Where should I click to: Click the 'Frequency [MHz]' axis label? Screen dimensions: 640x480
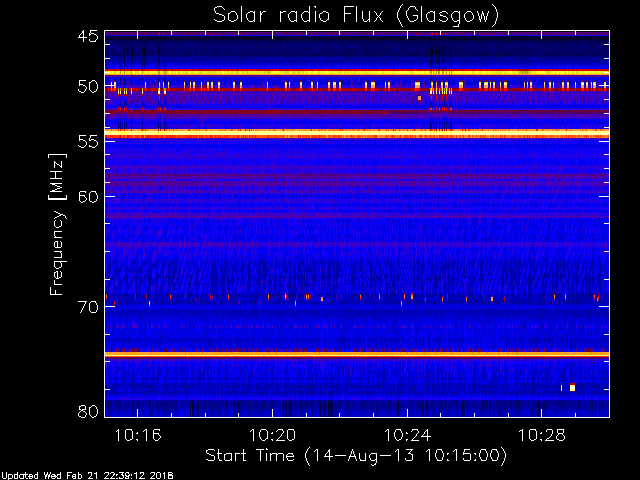point(57,224)
